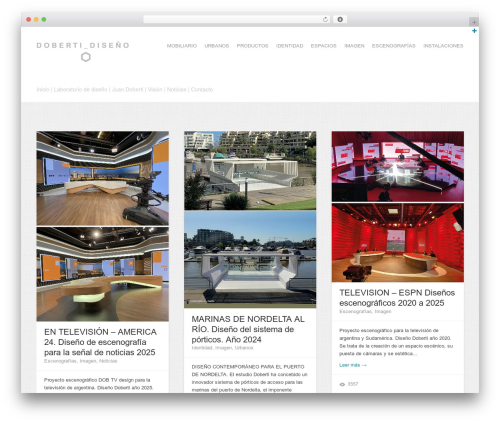Screen dimensions: 500x423
Task: Open top ESPN red studio thumbnail
Action: click(x=398, y=166)
